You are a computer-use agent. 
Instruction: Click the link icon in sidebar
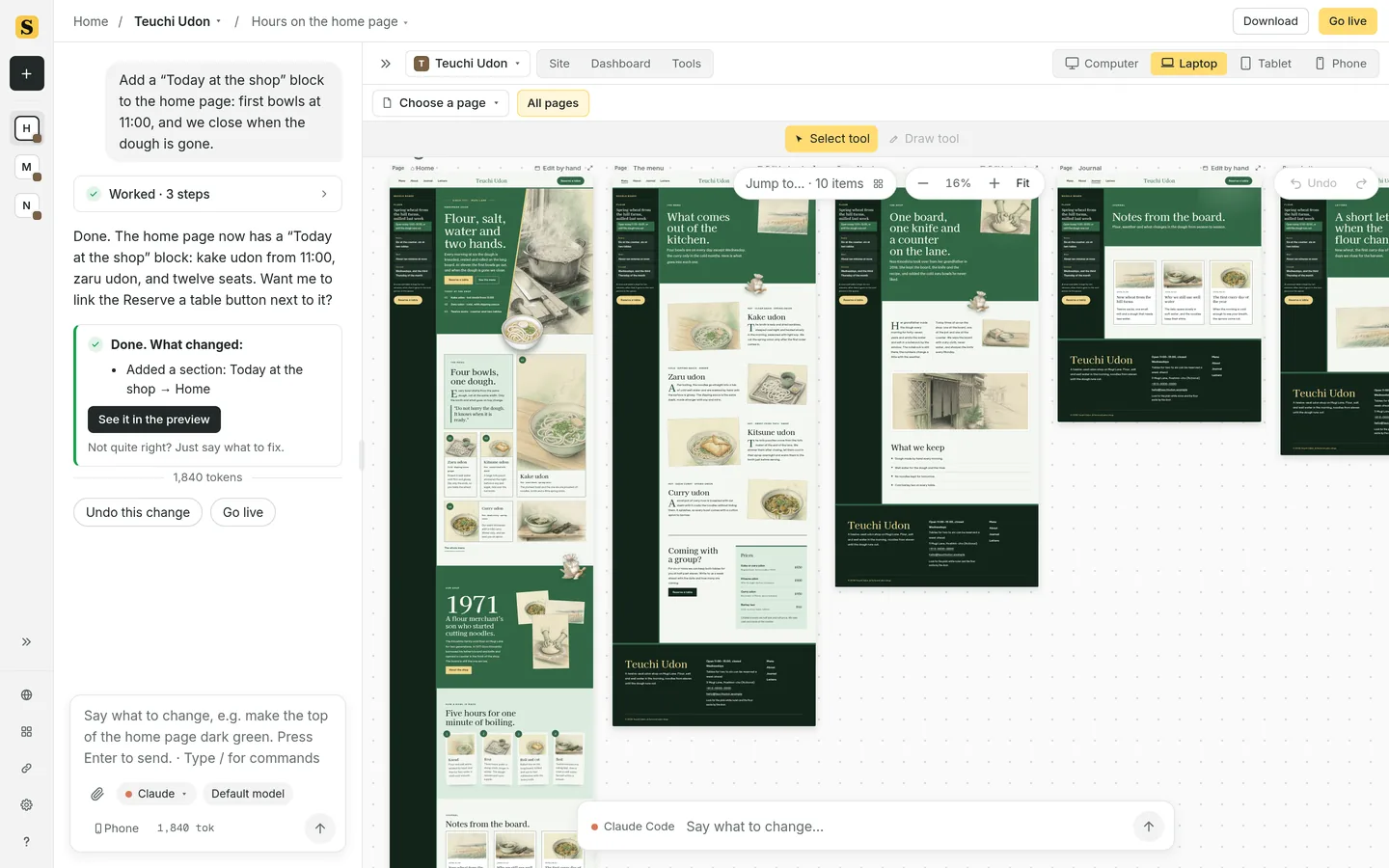click(27, 769)
